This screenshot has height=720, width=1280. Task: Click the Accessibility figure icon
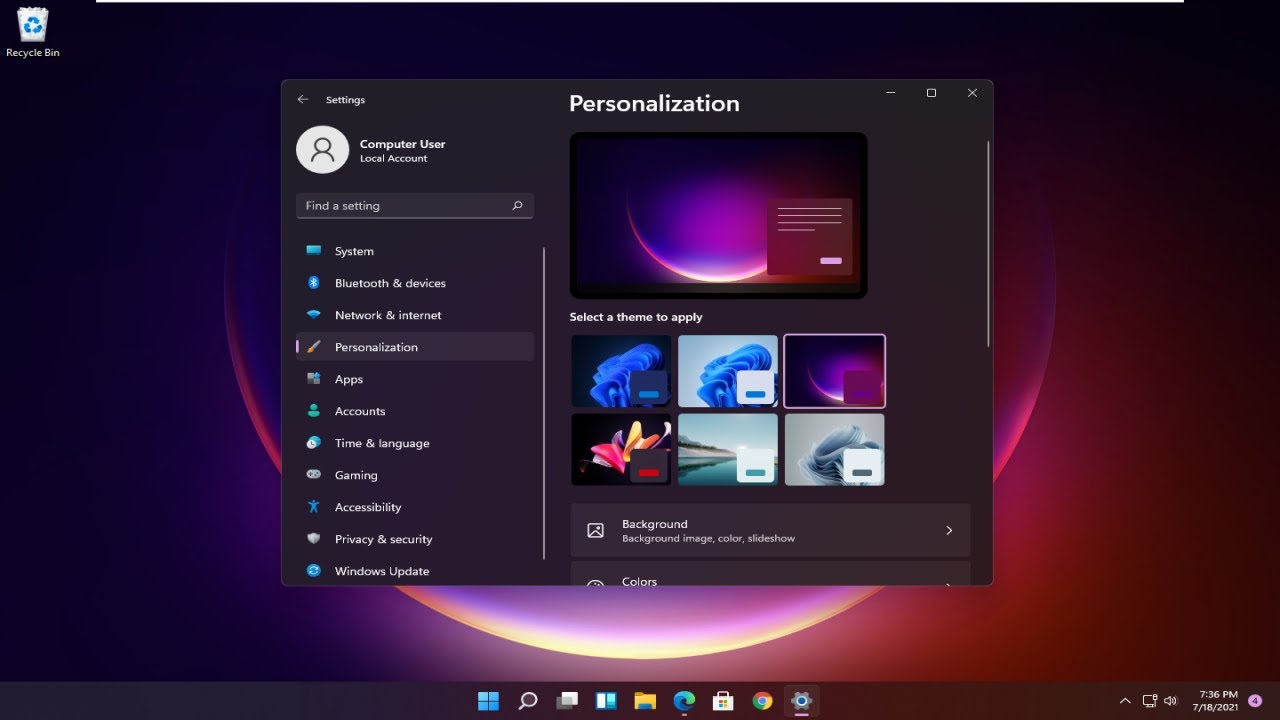(x=314, y=507)
